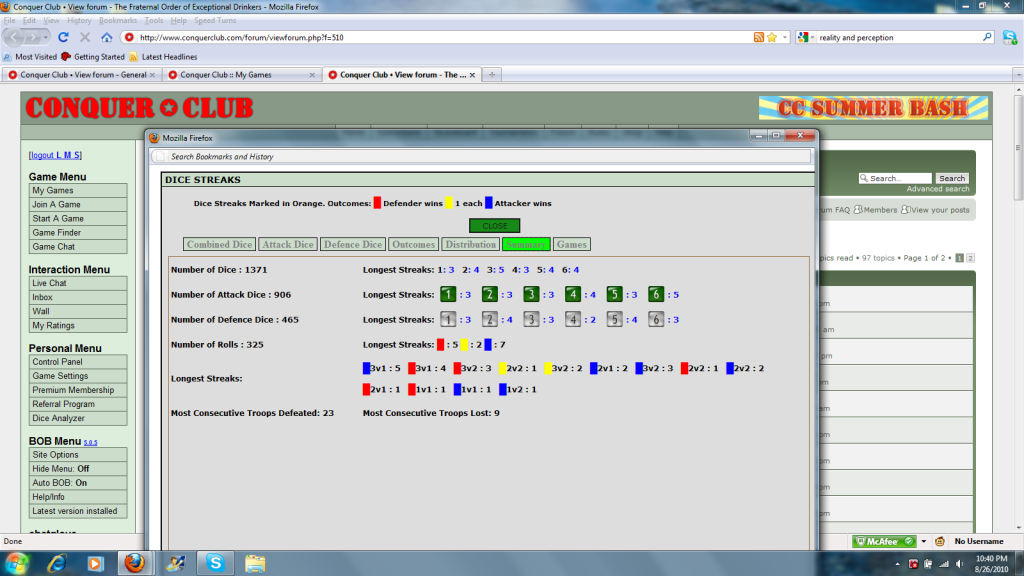Open Skype from the taskbar

click(216, 563)
